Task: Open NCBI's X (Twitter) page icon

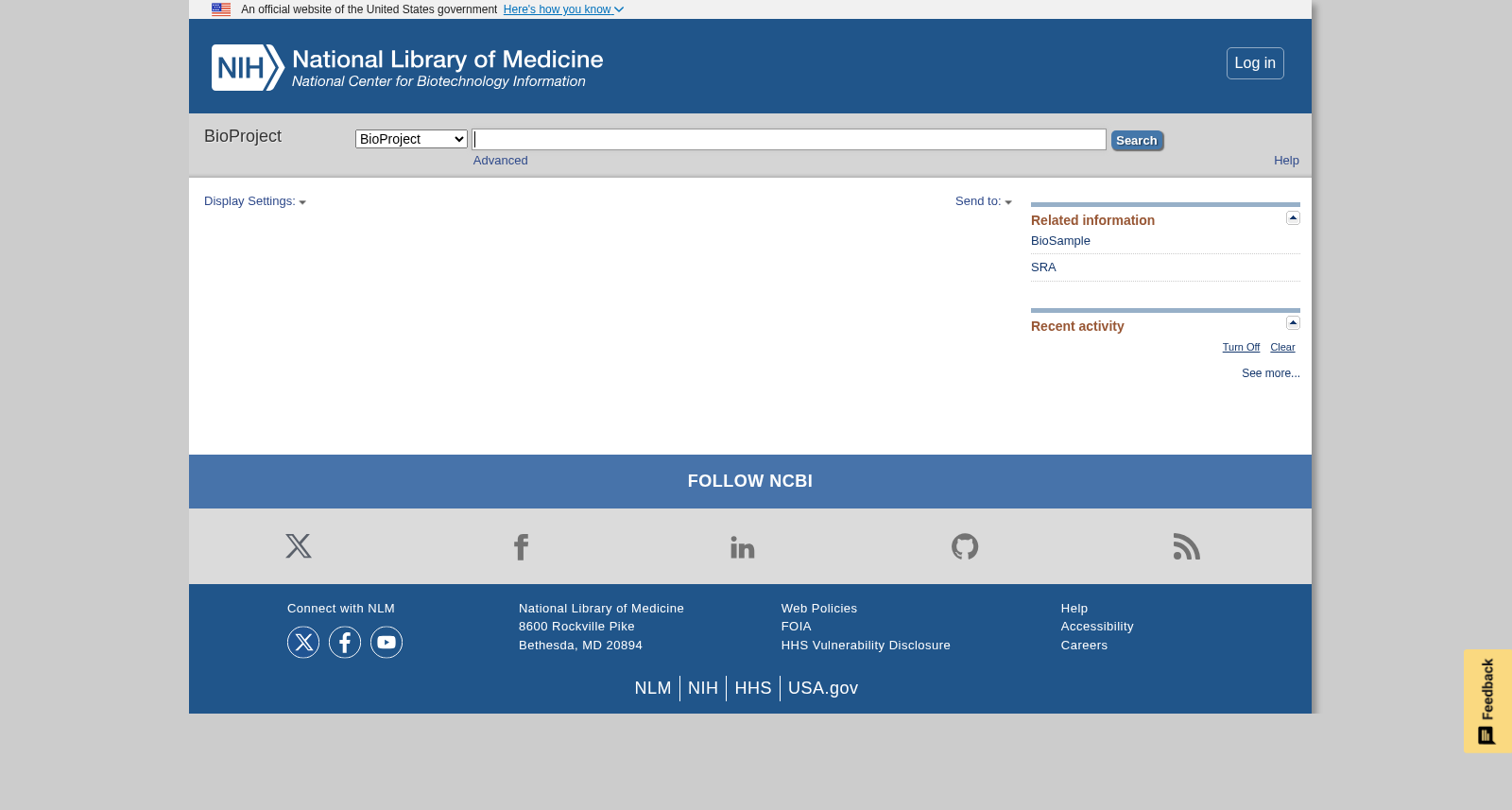Action: pyautogui.click(x=299, y=546)
